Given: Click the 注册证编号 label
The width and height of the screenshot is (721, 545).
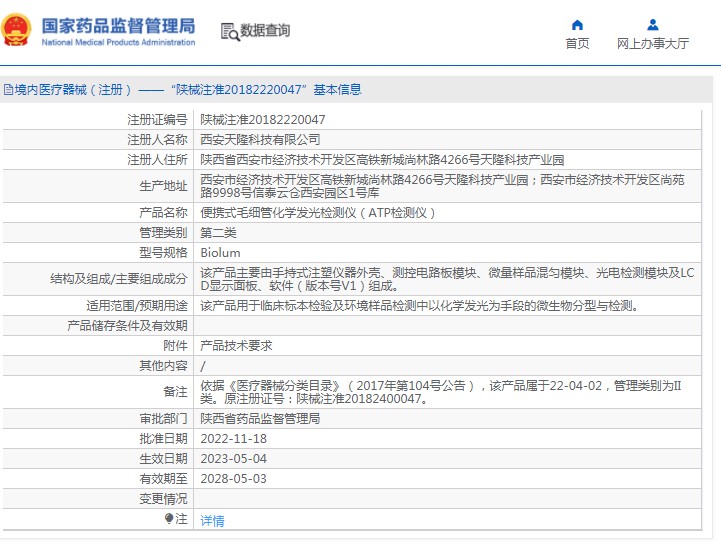Looking at the screenshot, I should click(x=157, y=120).
